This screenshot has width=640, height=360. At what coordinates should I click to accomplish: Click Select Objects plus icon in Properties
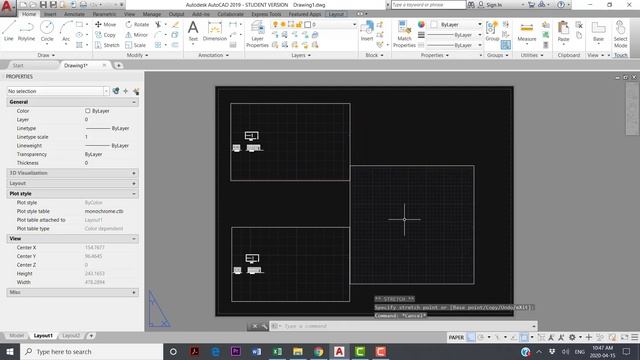pos(126,91)
